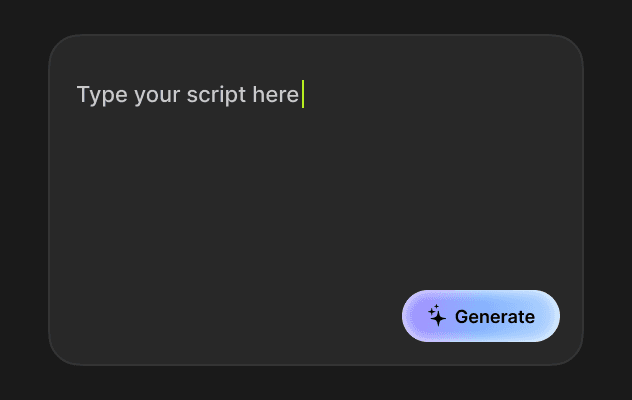Viewport: 632px width, 400px height.
Task: Click the "Generate" text label
Action: coord(495,317)
